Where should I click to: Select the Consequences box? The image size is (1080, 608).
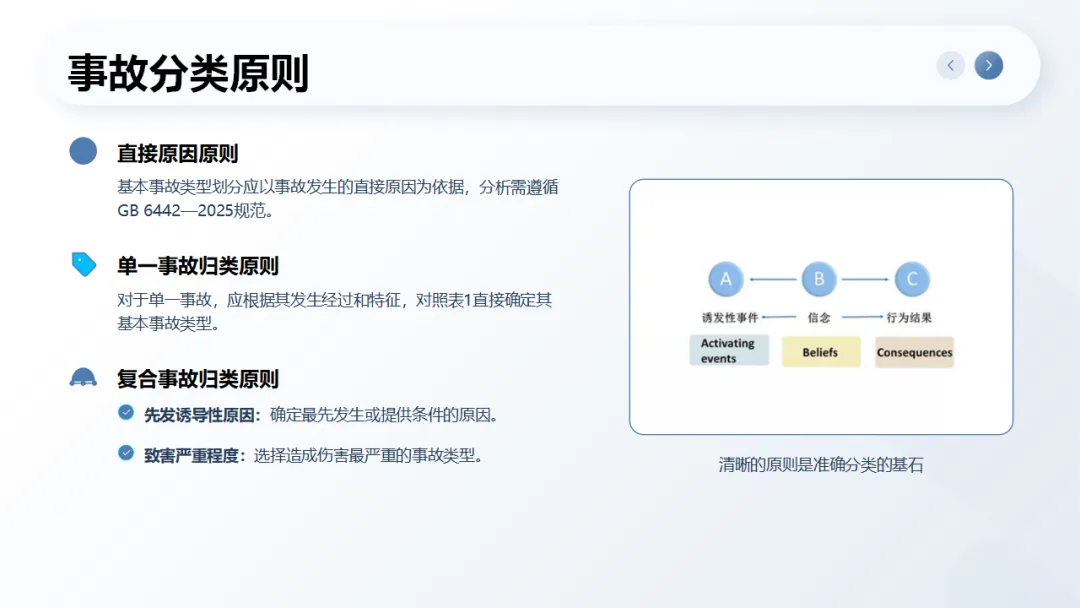coord(914,352)
